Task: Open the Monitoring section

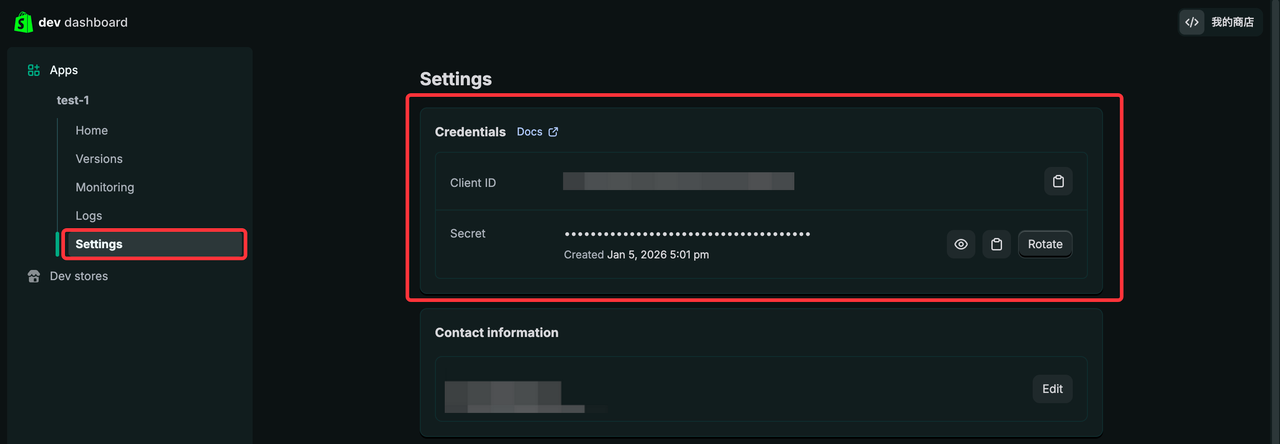Action: pyautogui.click(x=105, y=187)
